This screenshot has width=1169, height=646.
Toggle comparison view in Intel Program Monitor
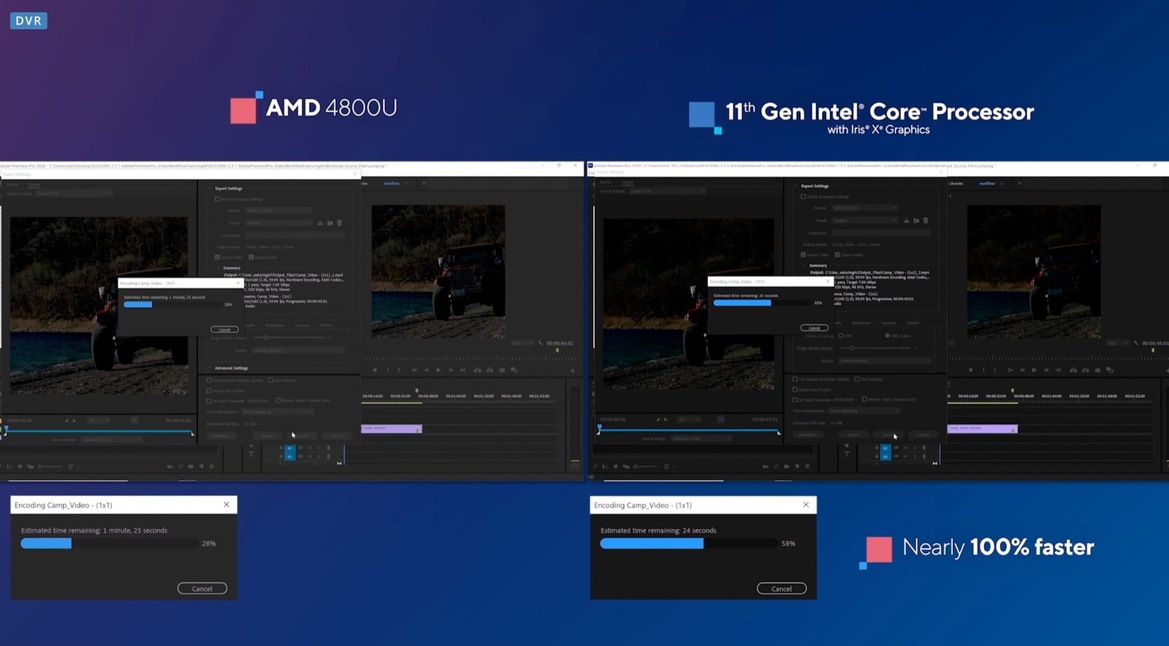click(1110, 370)
